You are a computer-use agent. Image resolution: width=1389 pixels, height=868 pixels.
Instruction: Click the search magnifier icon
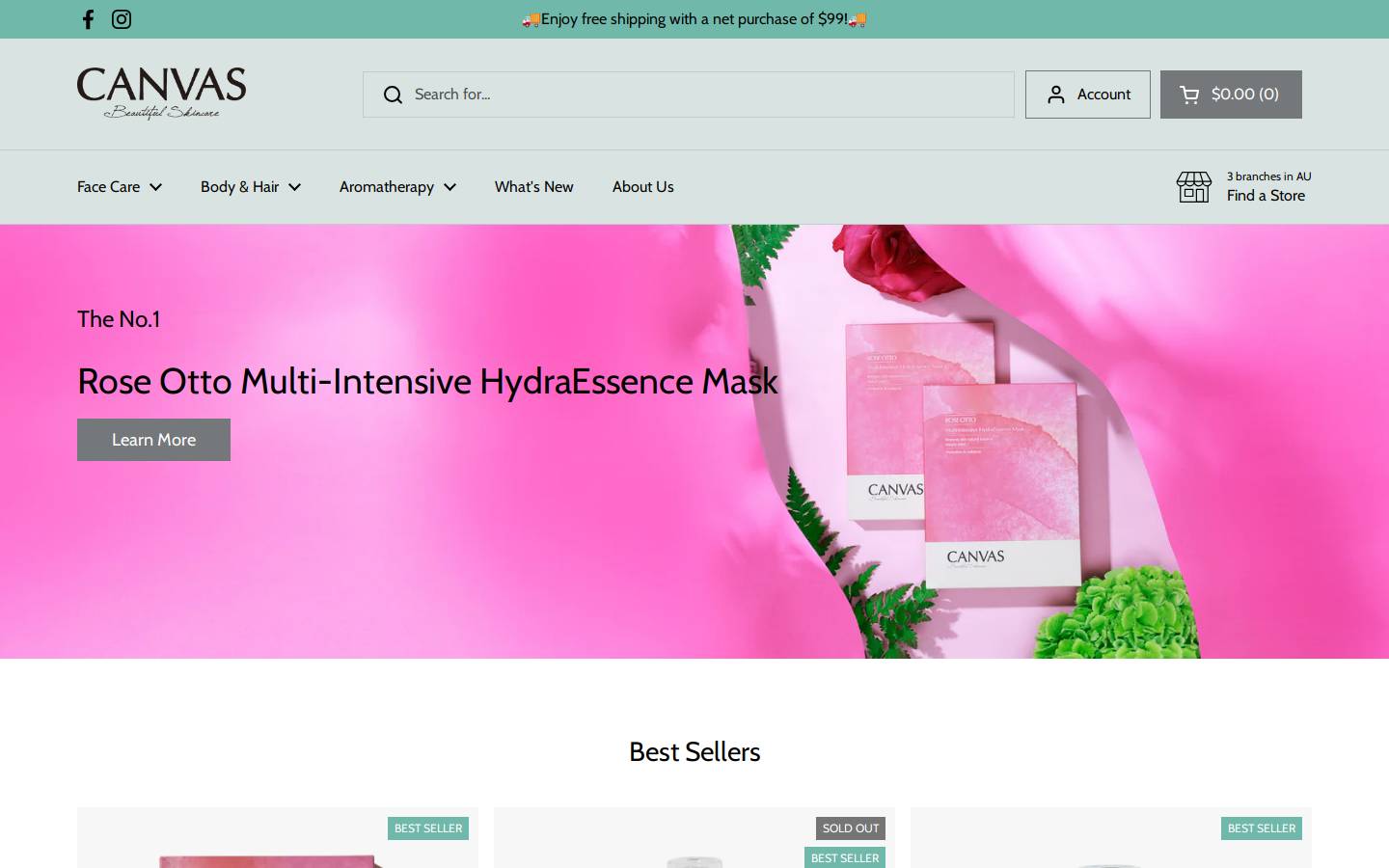tap(393, 95)
